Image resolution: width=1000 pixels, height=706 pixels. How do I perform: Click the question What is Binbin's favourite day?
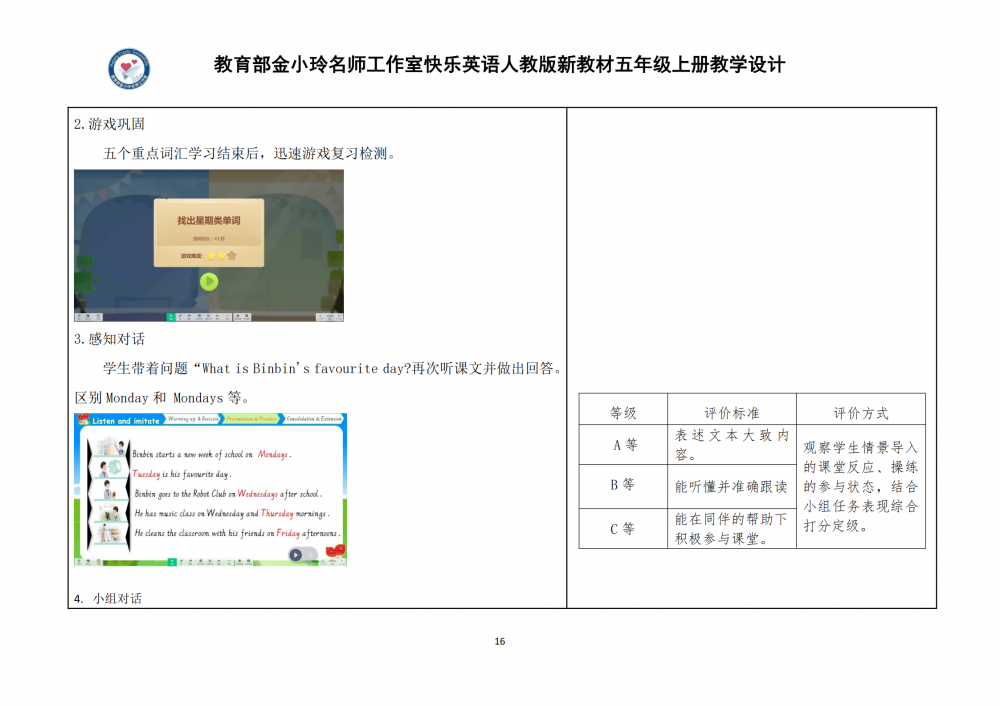(306, 368)
